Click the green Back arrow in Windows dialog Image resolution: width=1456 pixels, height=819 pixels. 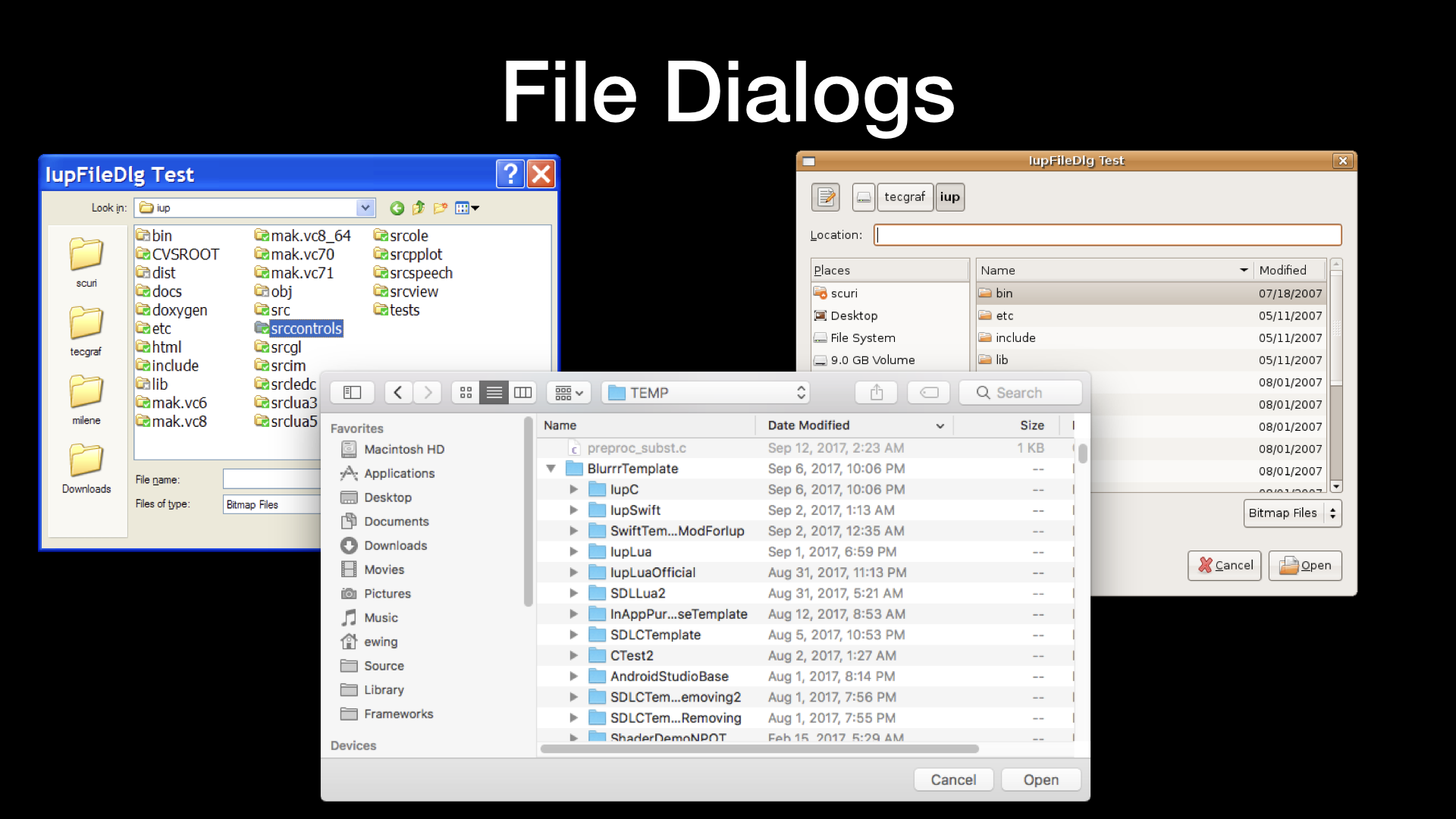(x=397, y=208)
